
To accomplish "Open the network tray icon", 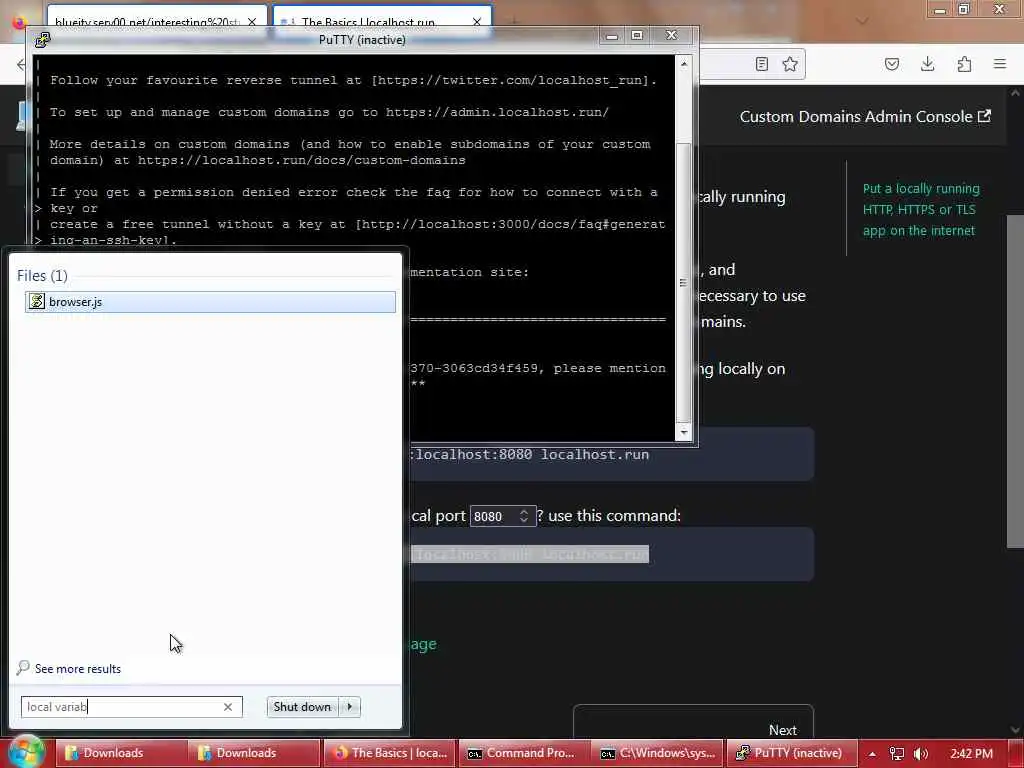I will [x=897, y=754].
